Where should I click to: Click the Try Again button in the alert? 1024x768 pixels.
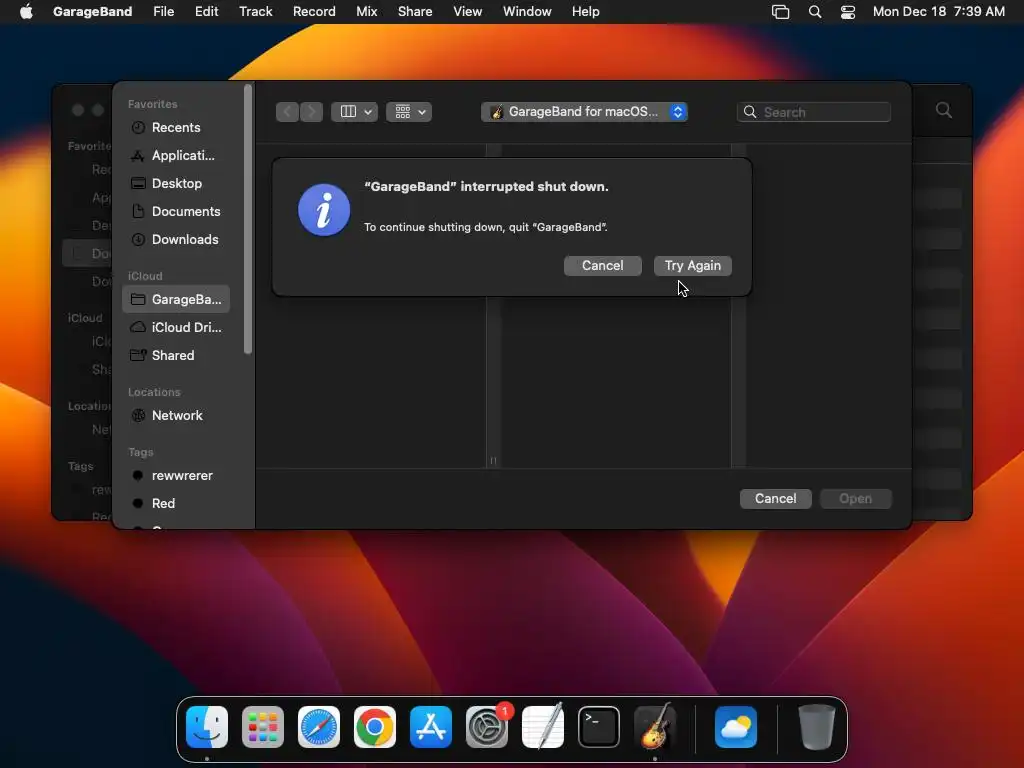click(x=692, y=266)
